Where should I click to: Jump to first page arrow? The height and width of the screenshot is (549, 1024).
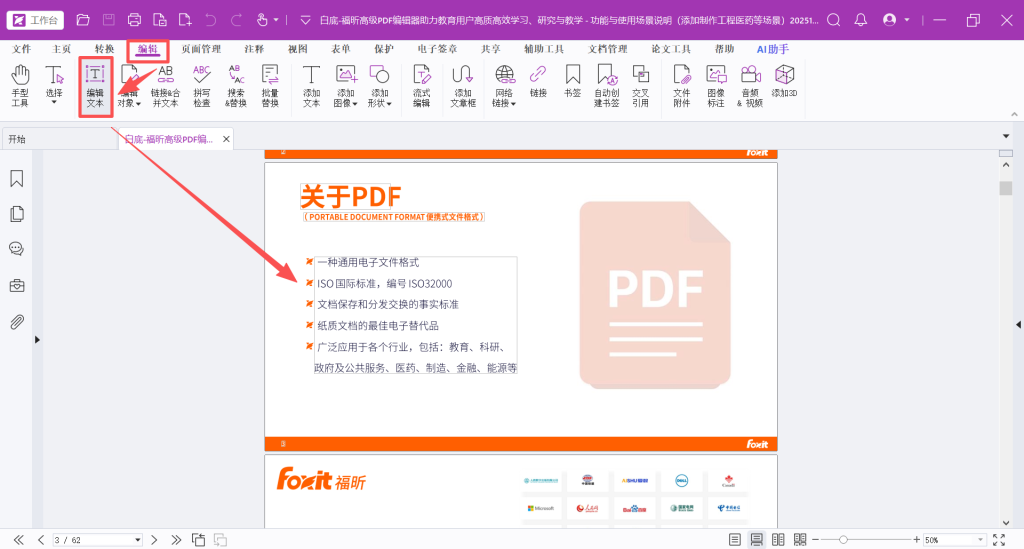click(x=18, y=540)
